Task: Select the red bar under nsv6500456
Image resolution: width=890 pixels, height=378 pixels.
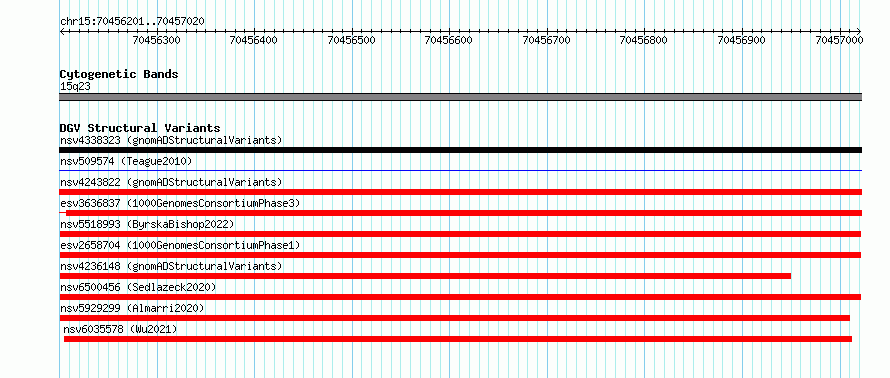Action: [x=460, y=297]
